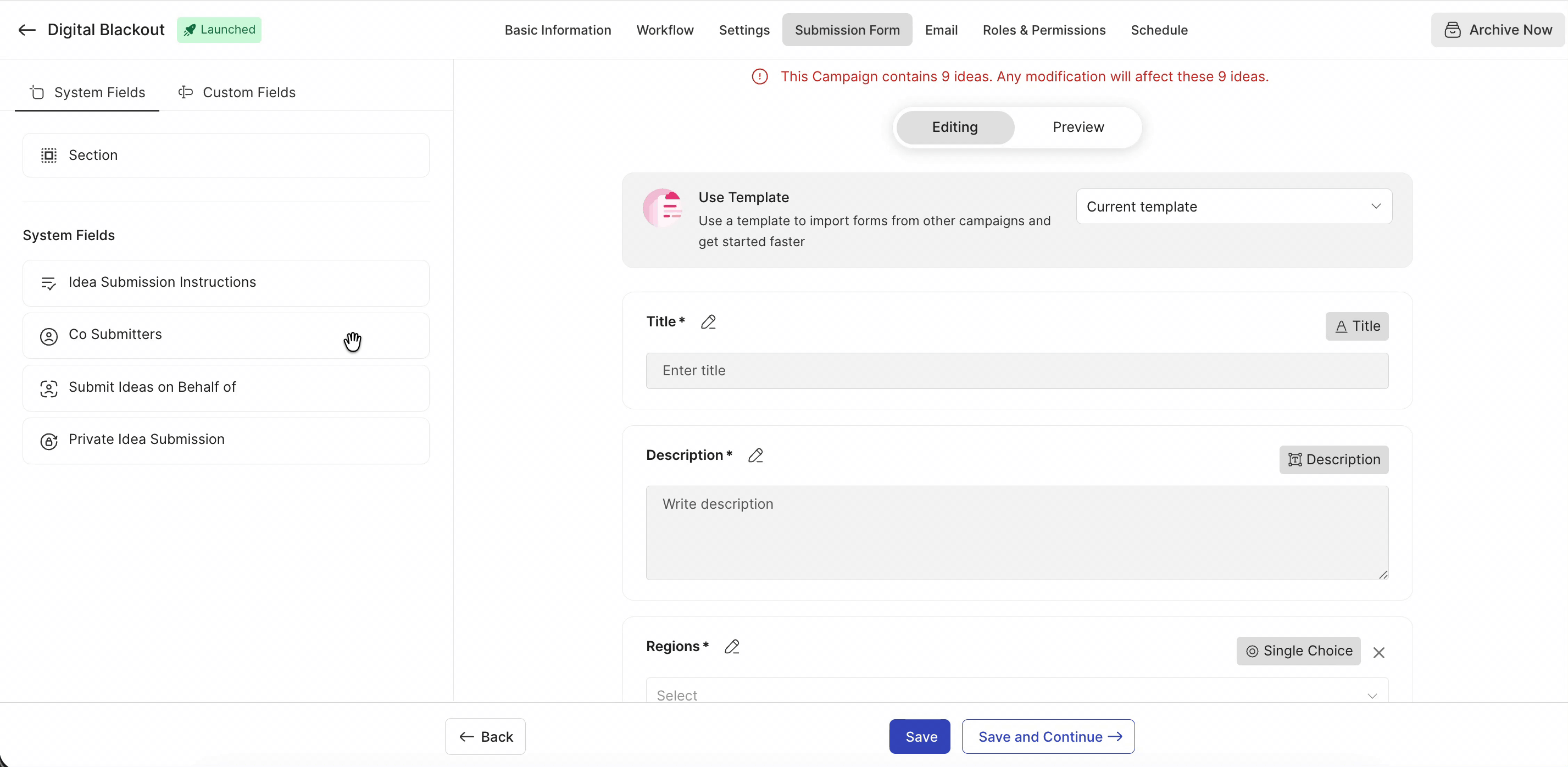The height and width of the screenshot is (767, 1568).
Task: Click the Submit Ideas on Behalf of icon
Action: pos(49,388)
